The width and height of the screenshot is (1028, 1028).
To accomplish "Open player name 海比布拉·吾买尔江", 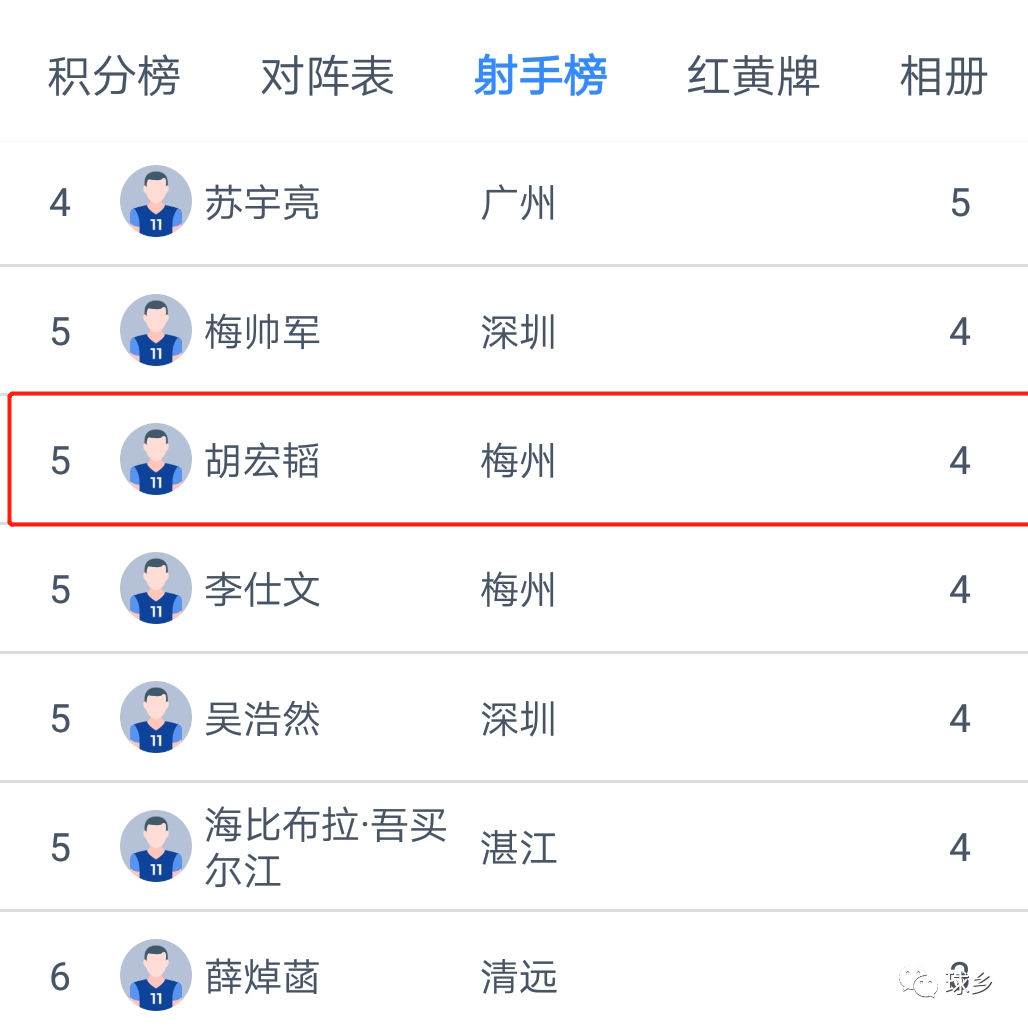I will (325, 847).
